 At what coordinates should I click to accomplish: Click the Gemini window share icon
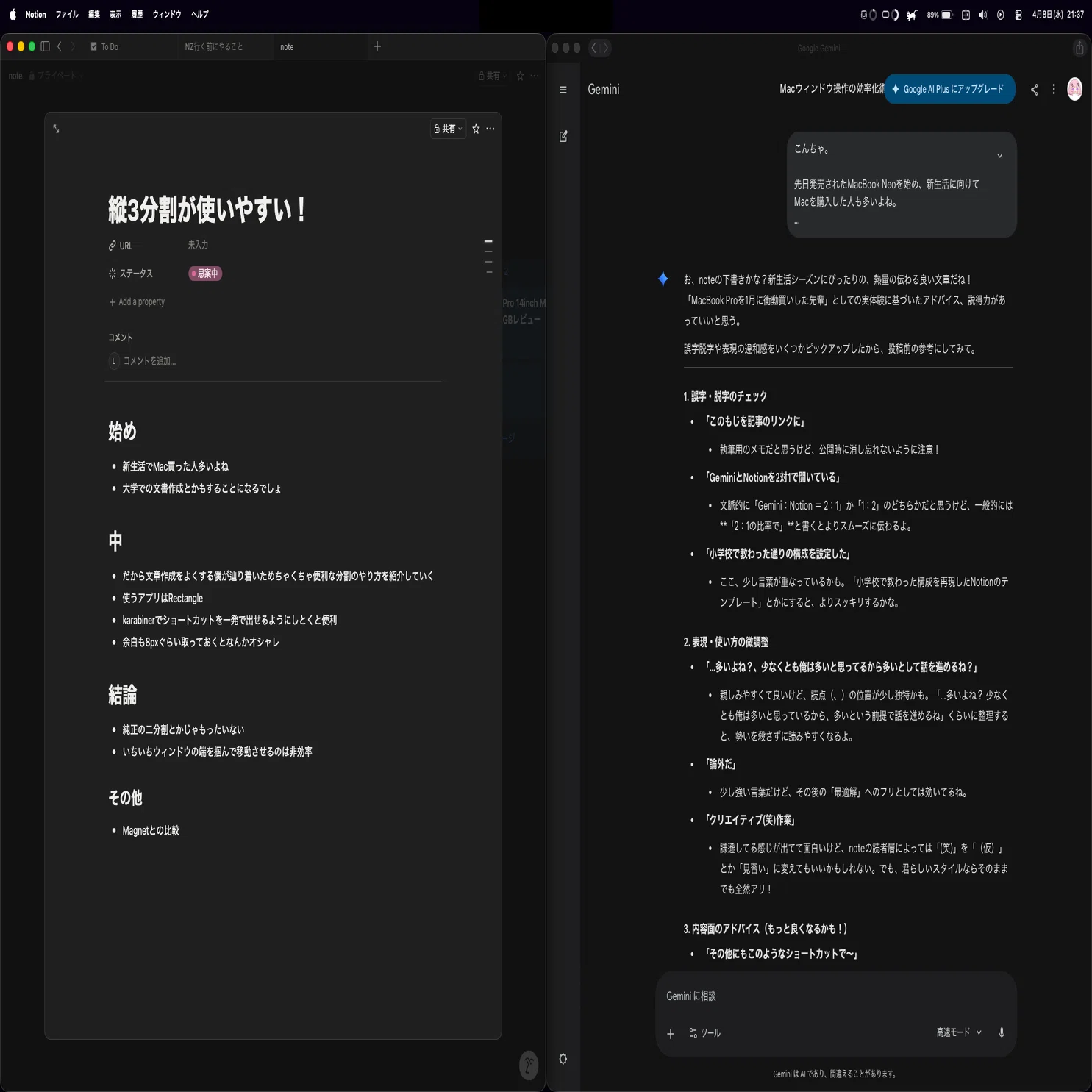(1079, 48)
